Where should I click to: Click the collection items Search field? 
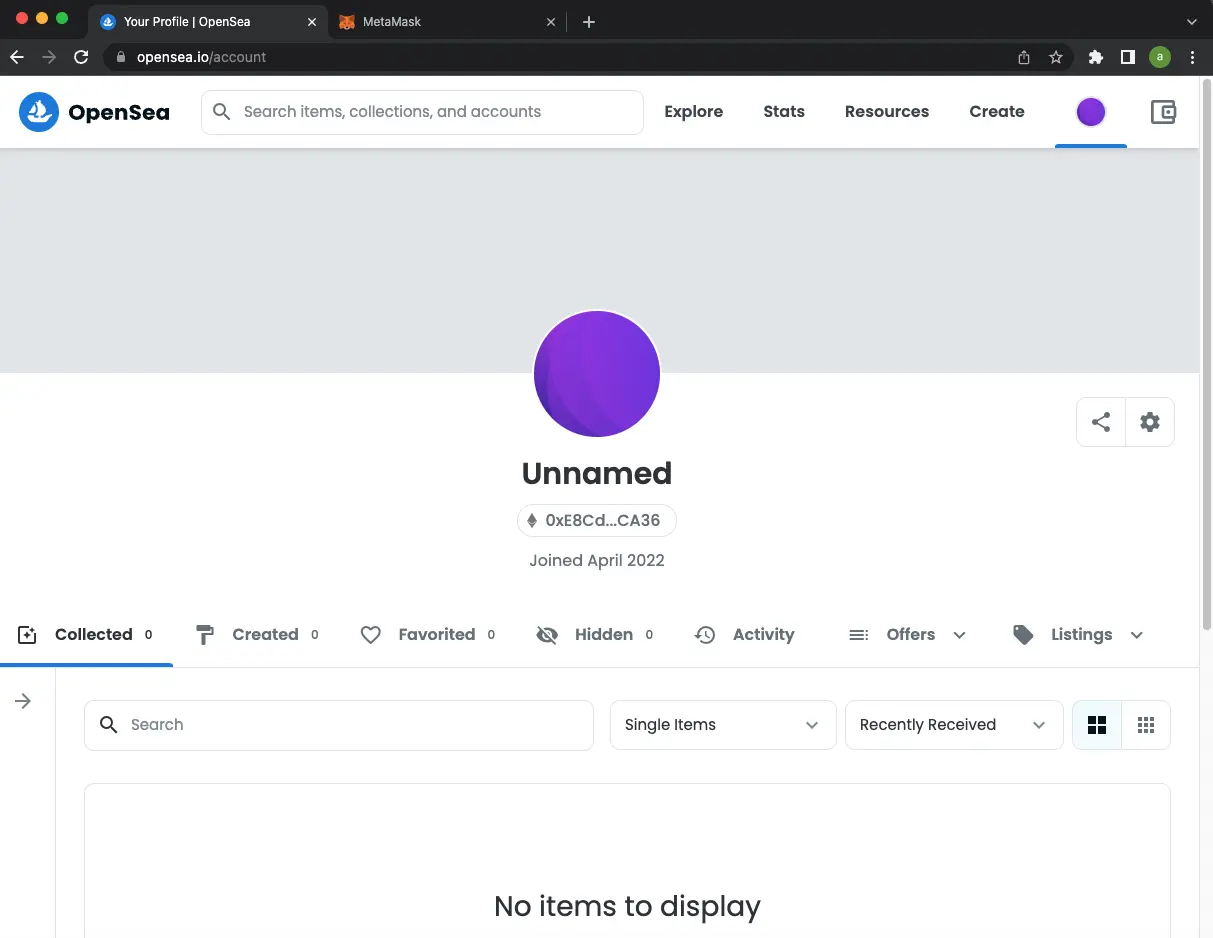tap(339, 725)
